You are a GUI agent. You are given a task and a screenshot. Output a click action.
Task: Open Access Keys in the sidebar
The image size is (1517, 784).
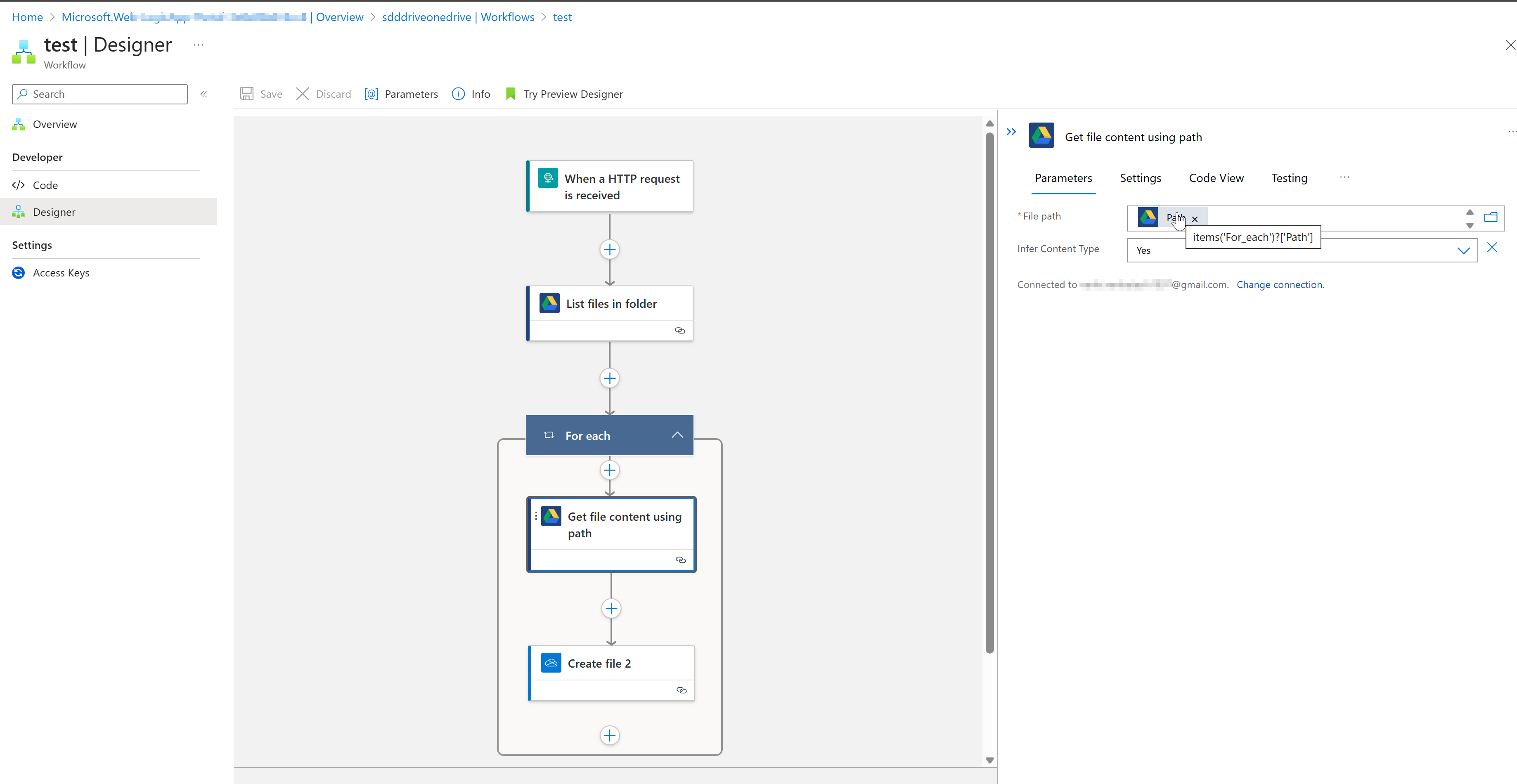pyautogui.click(x=61, y=273)
